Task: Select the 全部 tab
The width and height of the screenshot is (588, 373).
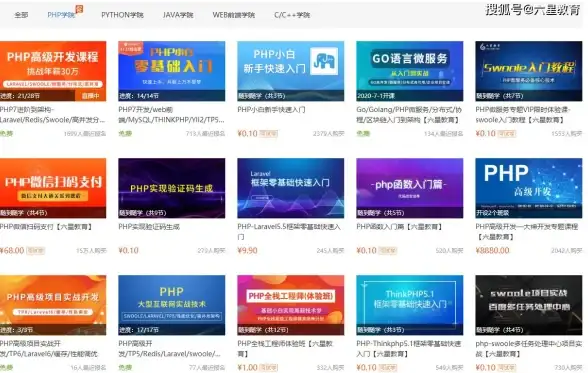Action: point(21,15)
